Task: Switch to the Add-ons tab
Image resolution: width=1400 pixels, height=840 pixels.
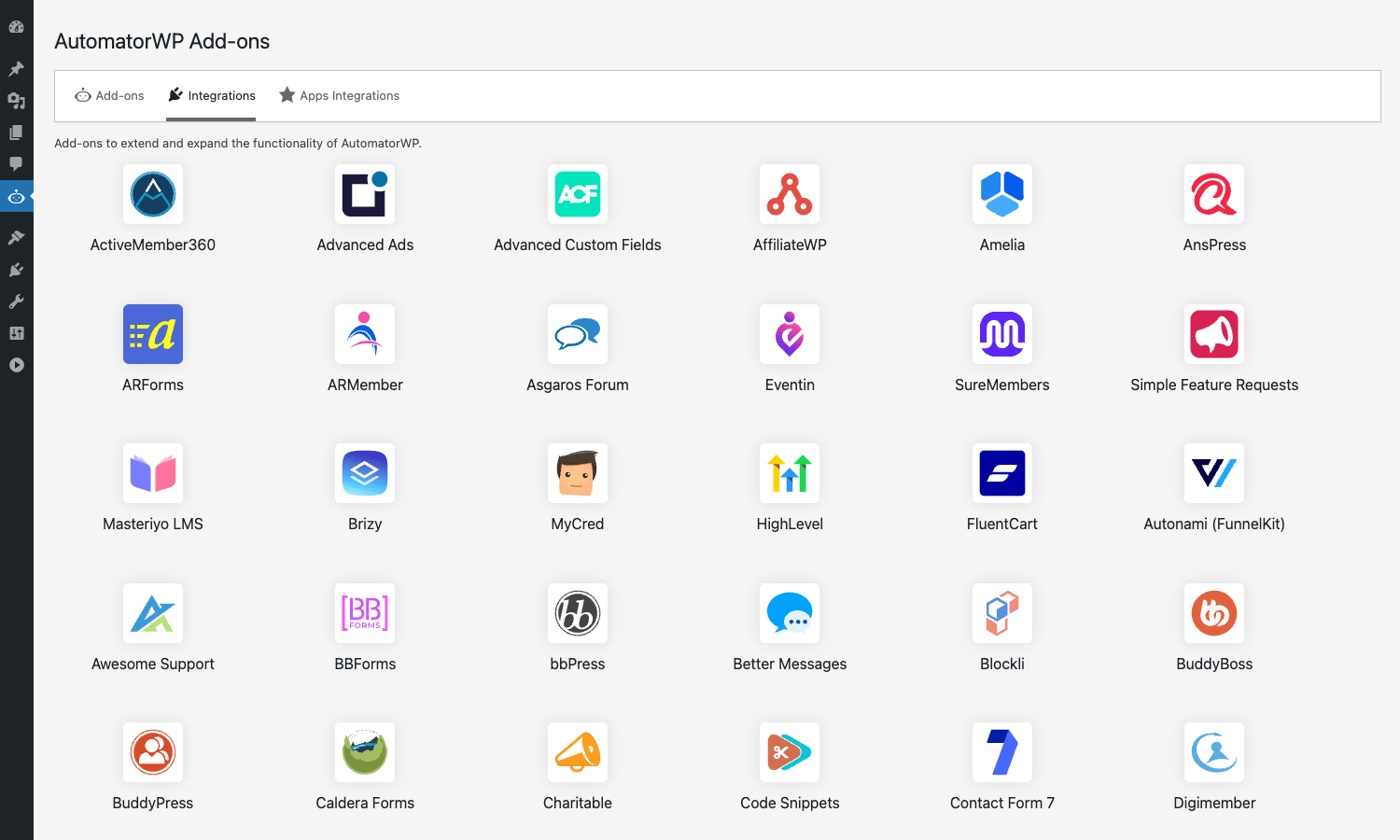Action: tap(109, 95)
